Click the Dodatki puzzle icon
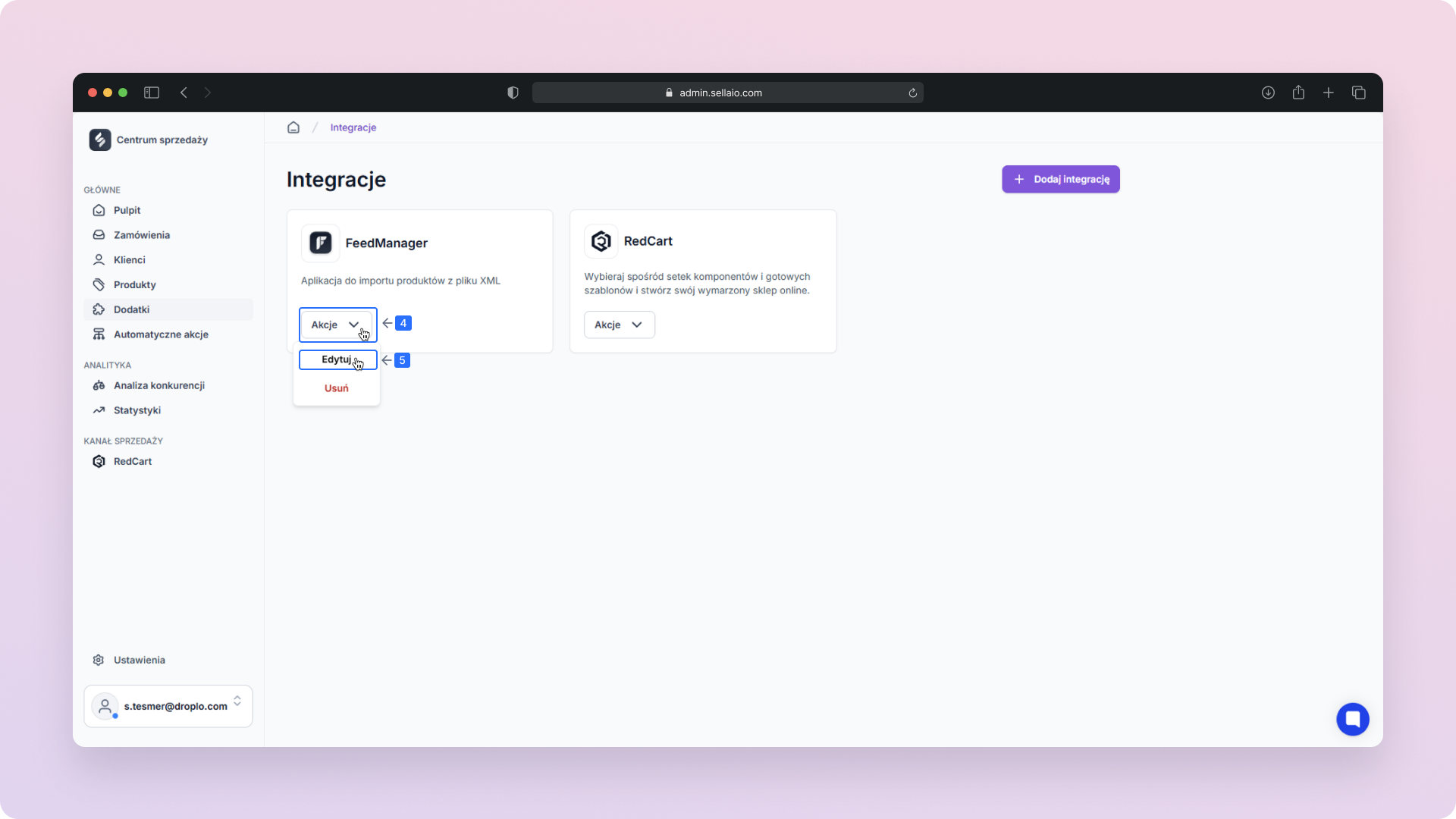 (x=99, y=309)
